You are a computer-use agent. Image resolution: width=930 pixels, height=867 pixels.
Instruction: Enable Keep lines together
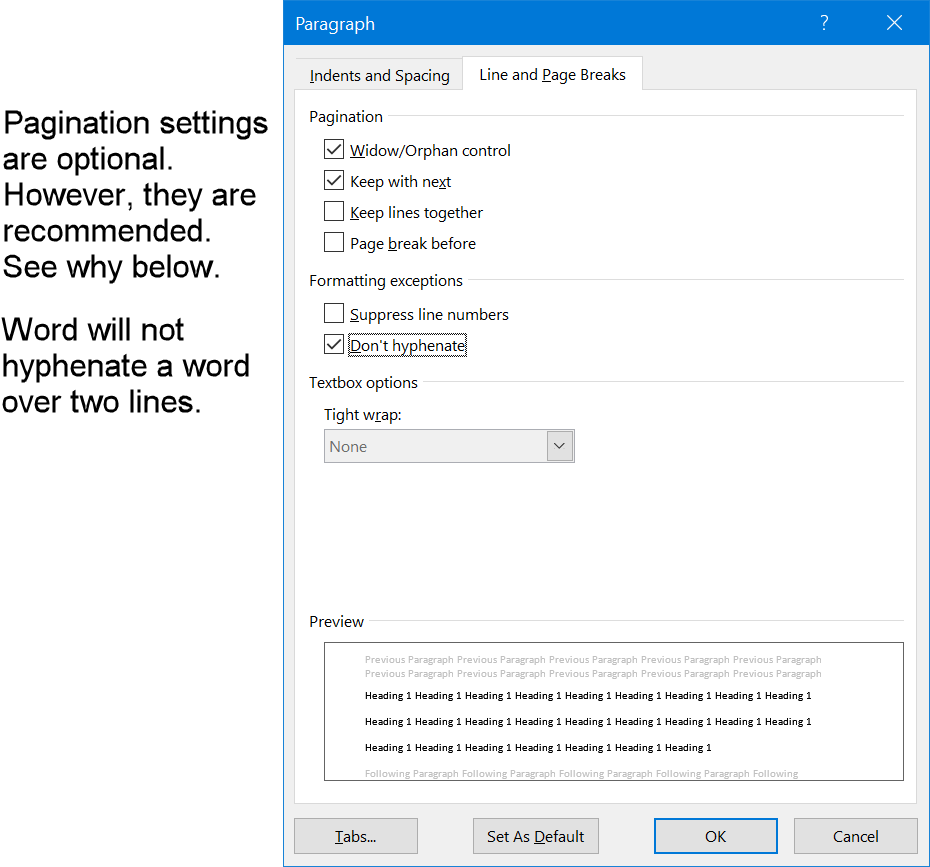(x=334, y=212)
